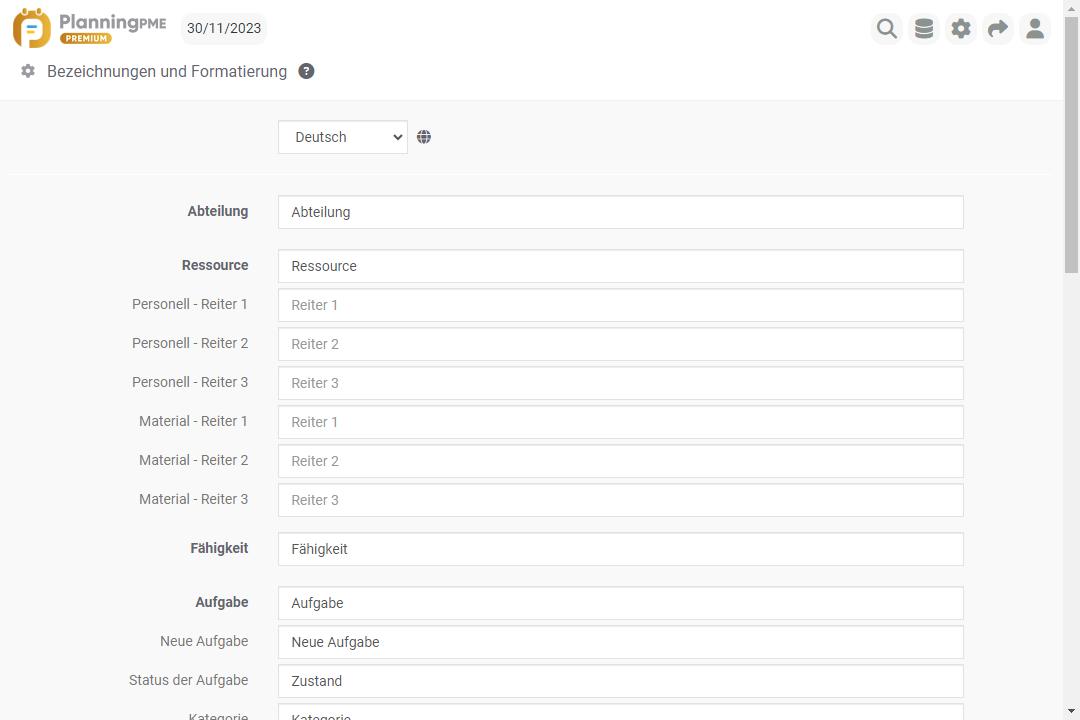Click the gear icon beside page title
The width and height of the screenshot is (1080, 720).
pos(28,71)
